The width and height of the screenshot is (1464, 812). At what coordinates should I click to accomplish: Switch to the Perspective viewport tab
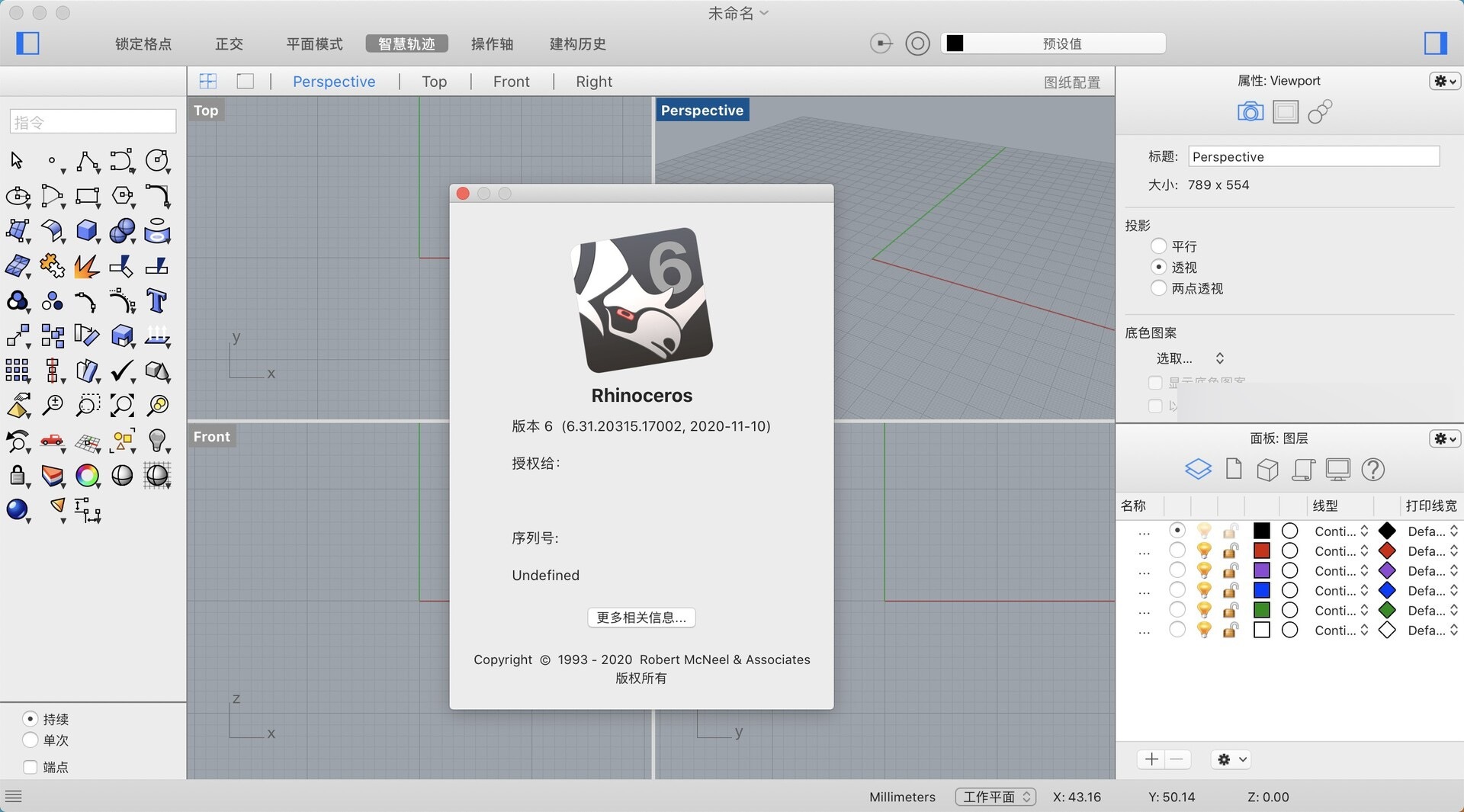334,82
